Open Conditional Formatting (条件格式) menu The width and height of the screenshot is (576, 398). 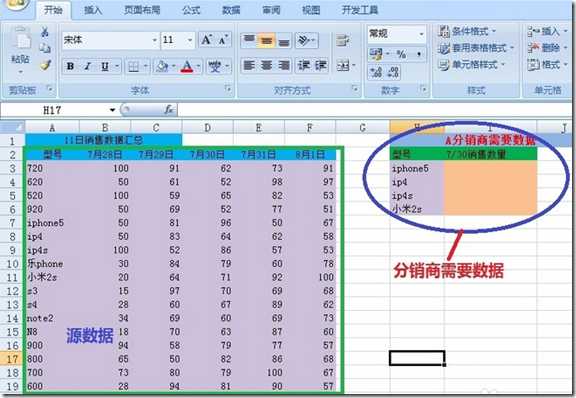tap(467, 32)
